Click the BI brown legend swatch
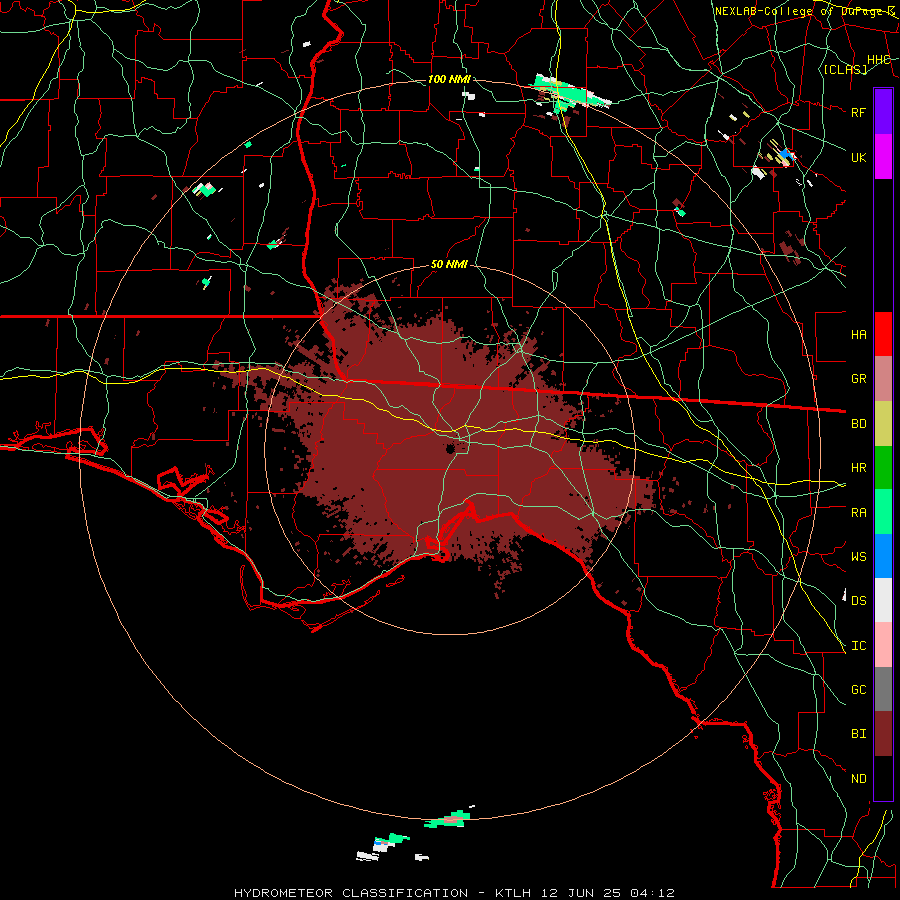 point(883,734)
